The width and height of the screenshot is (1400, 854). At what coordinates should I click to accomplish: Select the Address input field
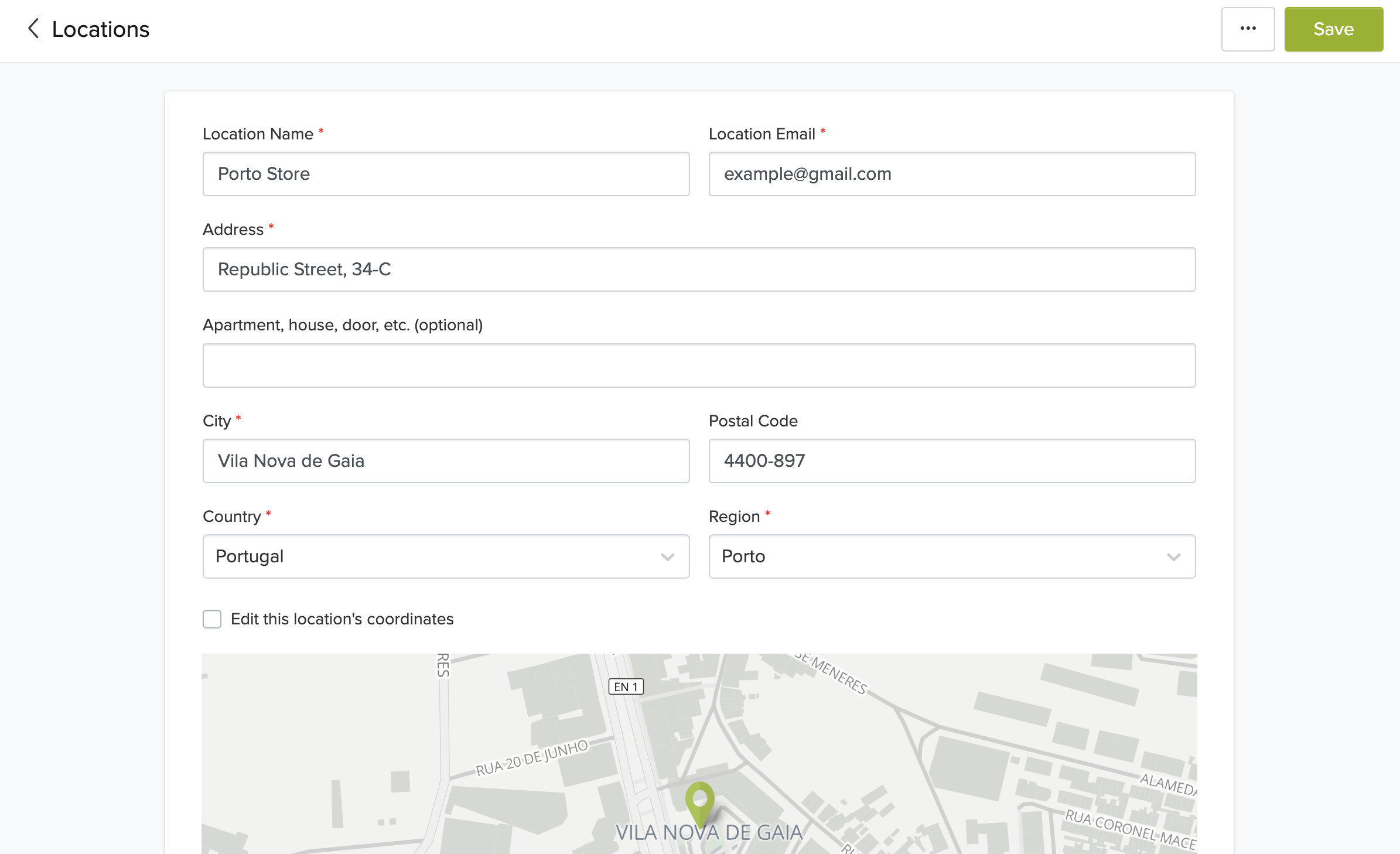pos(698,269)
